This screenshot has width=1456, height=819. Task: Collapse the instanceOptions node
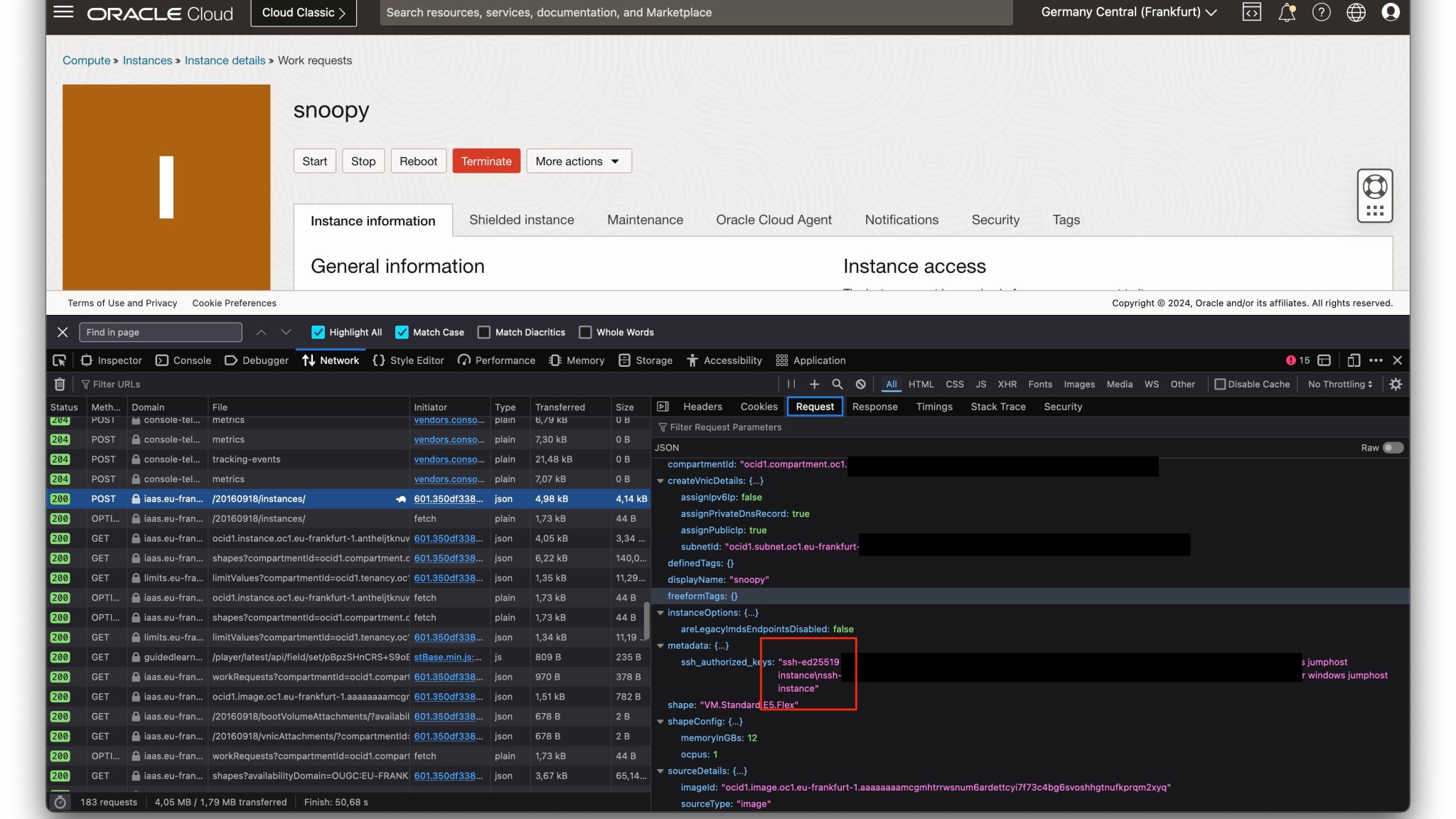pyautogui.click(x=660, y=613)
